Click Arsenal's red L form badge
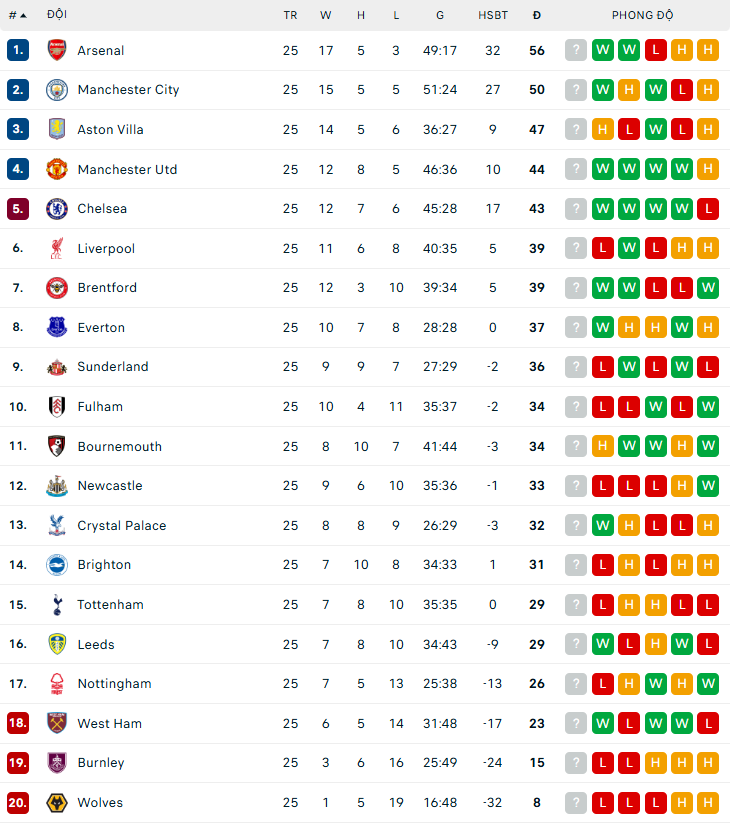Viewport: 731px width, 824px height. [x=655, y=50]
